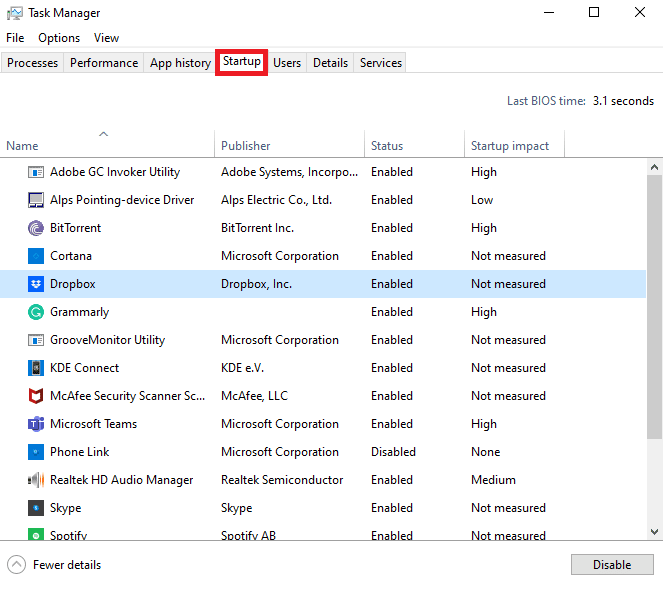Click the McAfee, LLC publisher cell
663x589 pixels.
[x=254, y=396]
